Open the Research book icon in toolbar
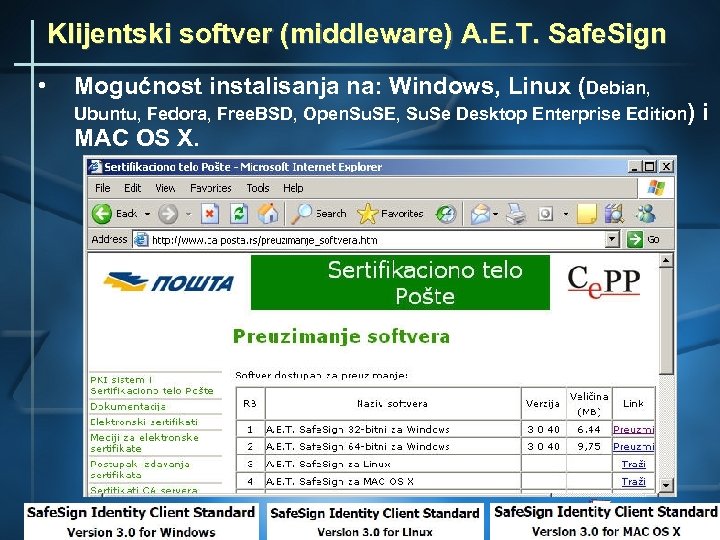This screenshot has width=720, height=540. pos(614,214)
